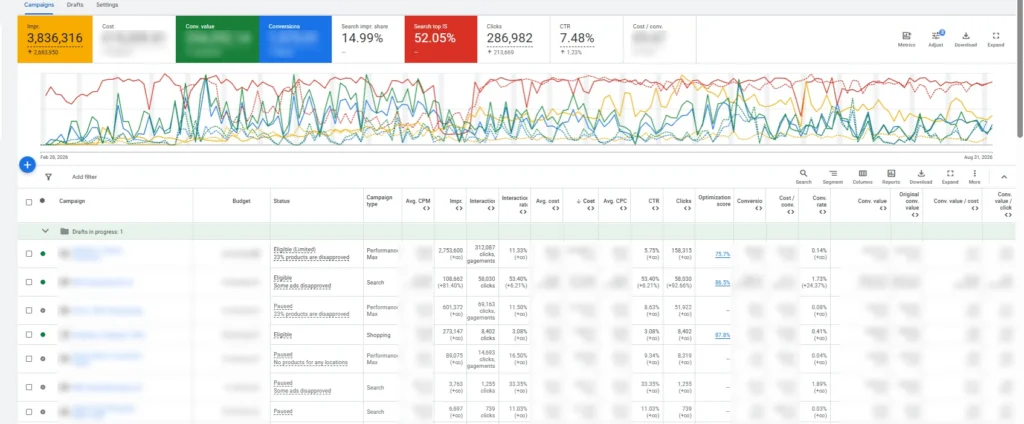The image size is (1024, 424).
Task: Tick the select-all checkbox in table header
Action: (x=29, y=202)
